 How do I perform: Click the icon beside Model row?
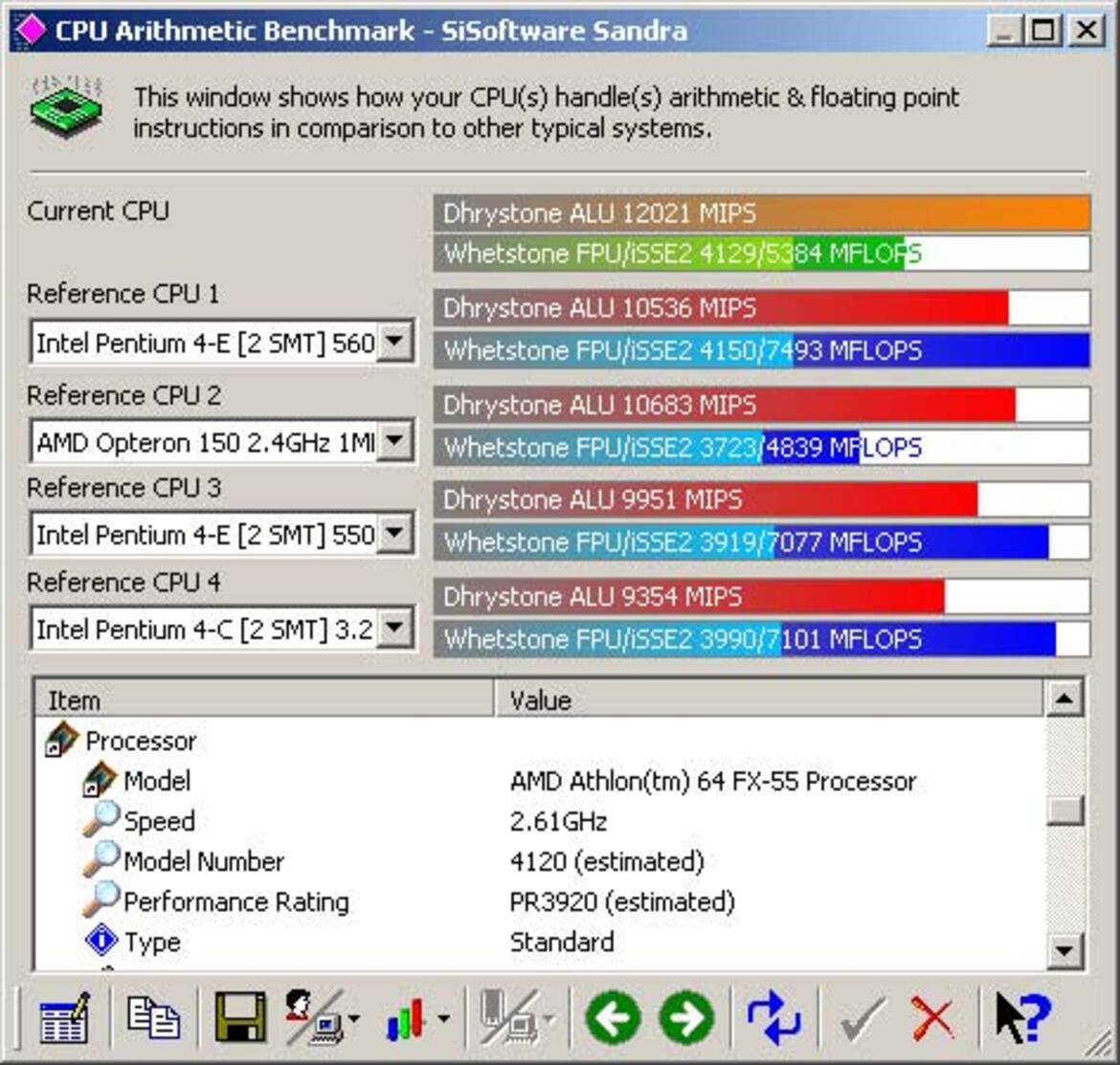click(100, 780)
